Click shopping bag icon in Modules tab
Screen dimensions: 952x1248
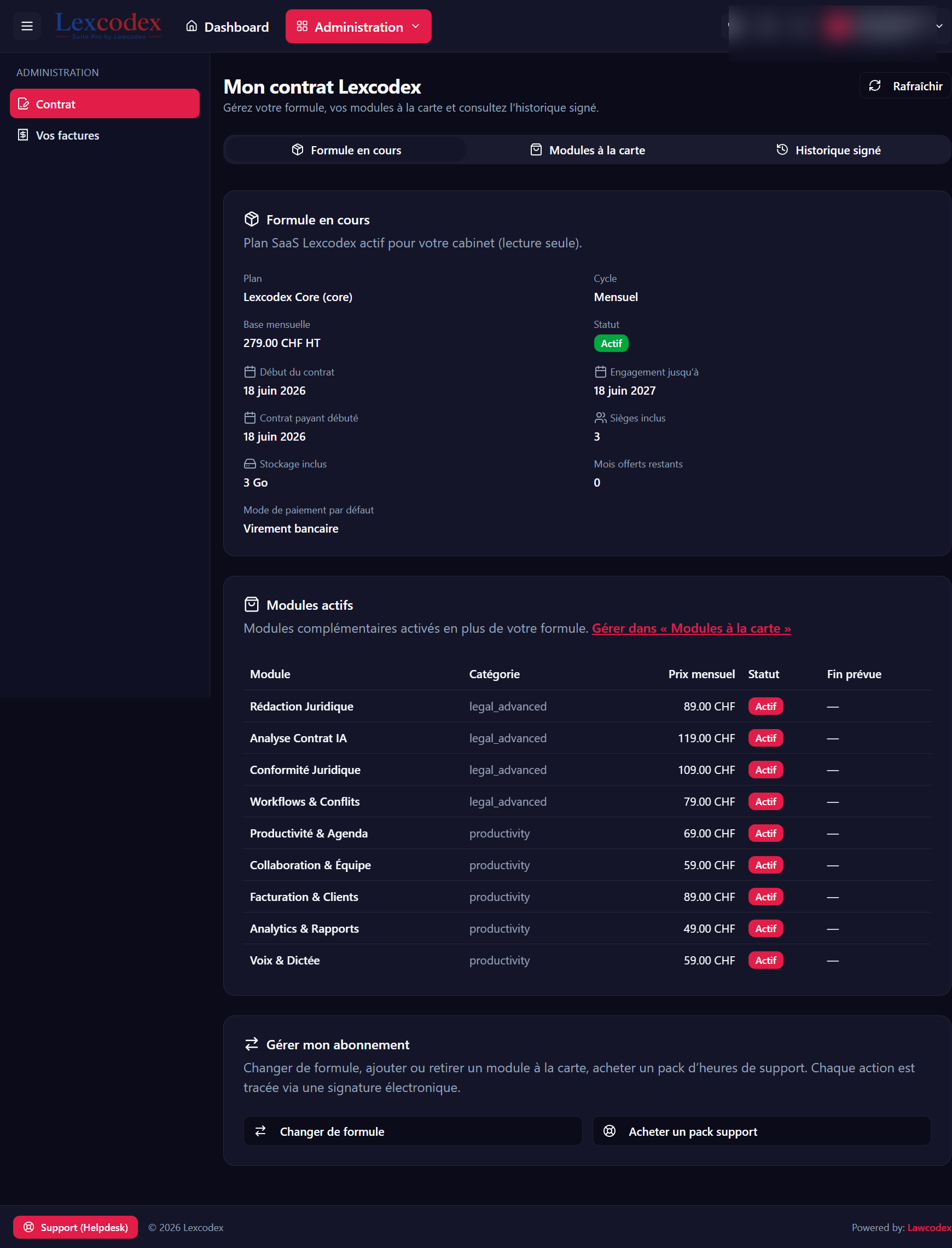(536, 149)
